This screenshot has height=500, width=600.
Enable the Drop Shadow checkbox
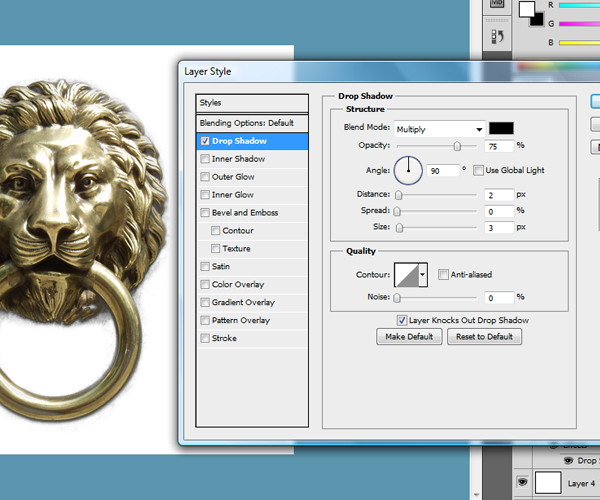(205, 141)
